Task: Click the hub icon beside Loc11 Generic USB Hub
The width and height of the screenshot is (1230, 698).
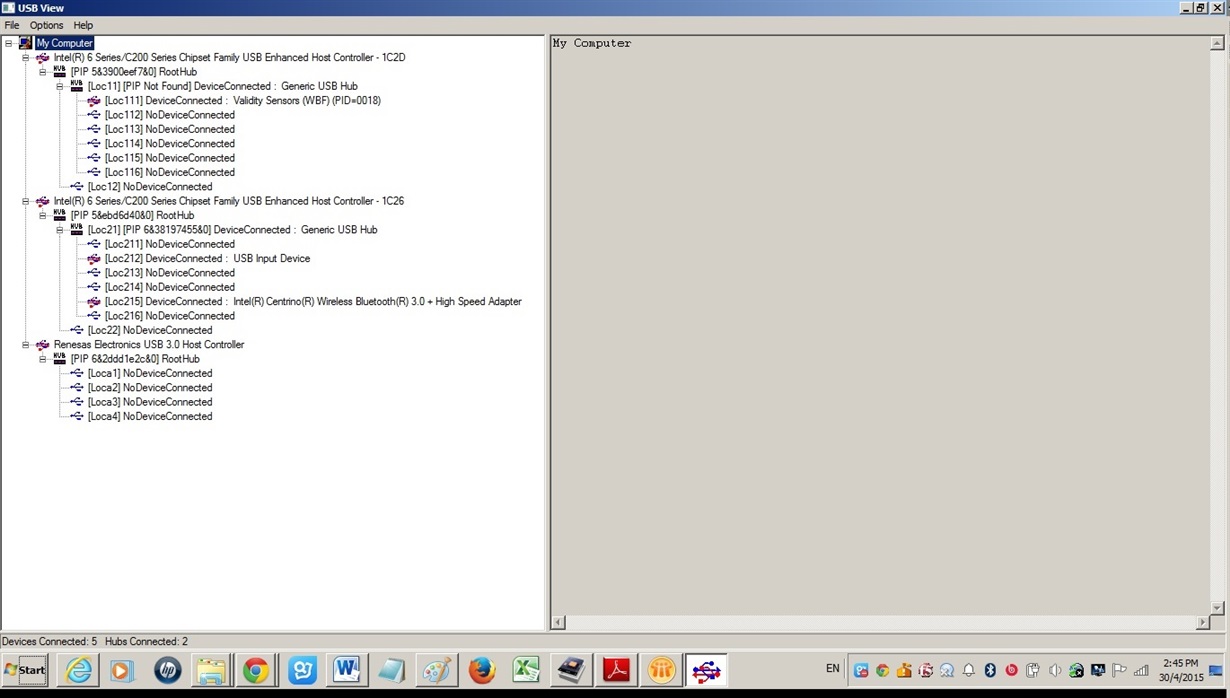Action: click(x=76, y=86)
